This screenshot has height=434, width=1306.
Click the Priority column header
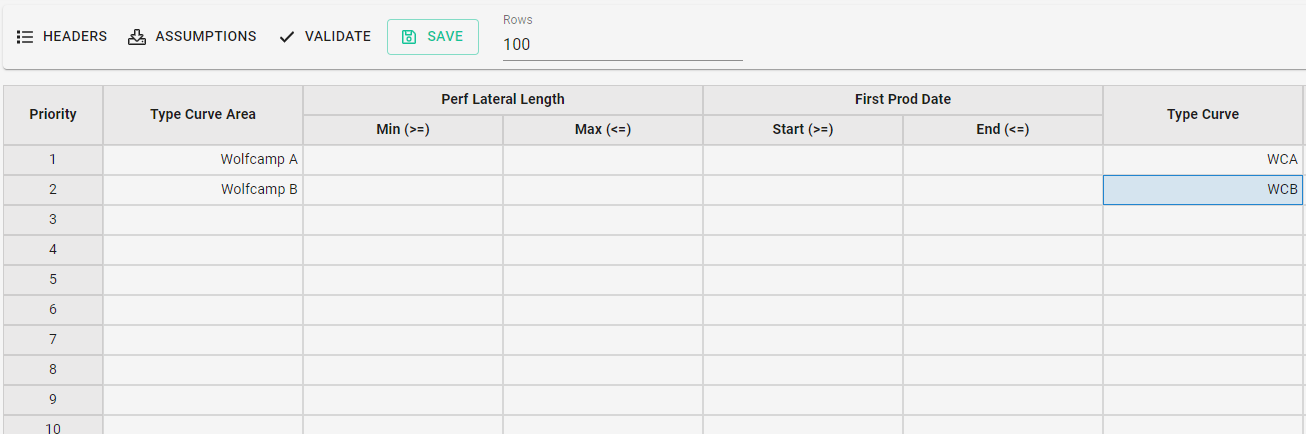pos(53,115)
